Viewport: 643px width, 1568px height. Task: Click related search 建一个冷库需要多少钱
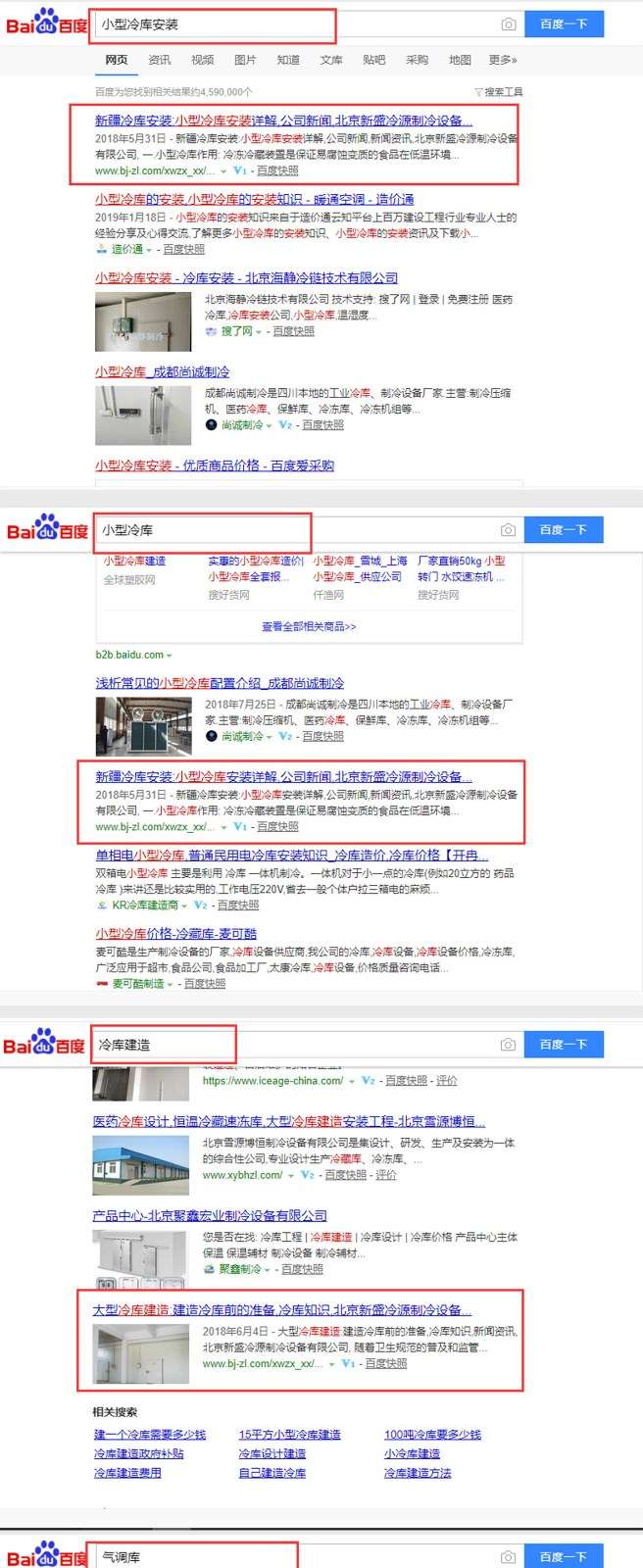tap(150, 1435)
